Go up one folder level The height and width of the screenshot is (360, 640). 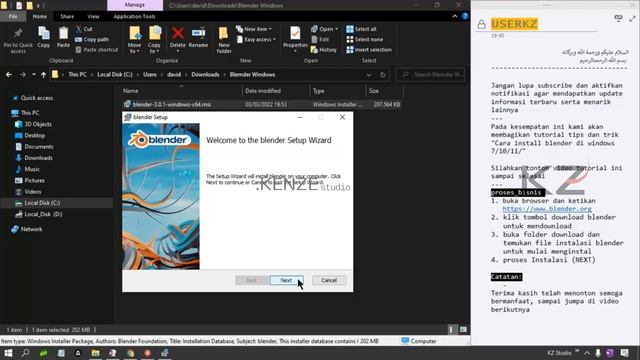click(43, 75)
